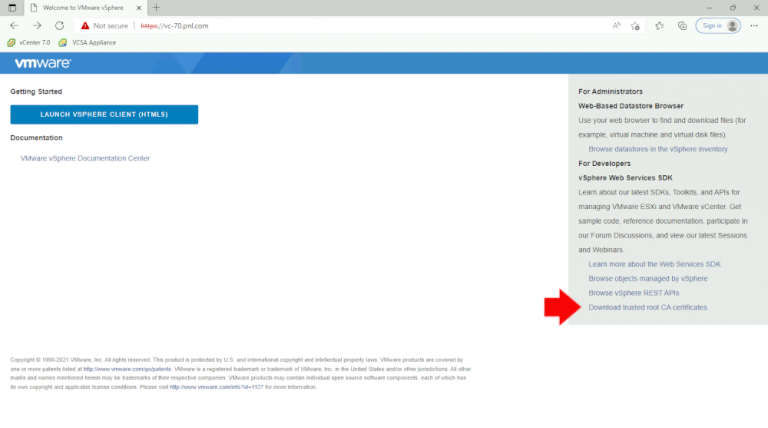Click the VMware logo
The image size is (768, 428).
pyautogui.click(x=43, y=63)
